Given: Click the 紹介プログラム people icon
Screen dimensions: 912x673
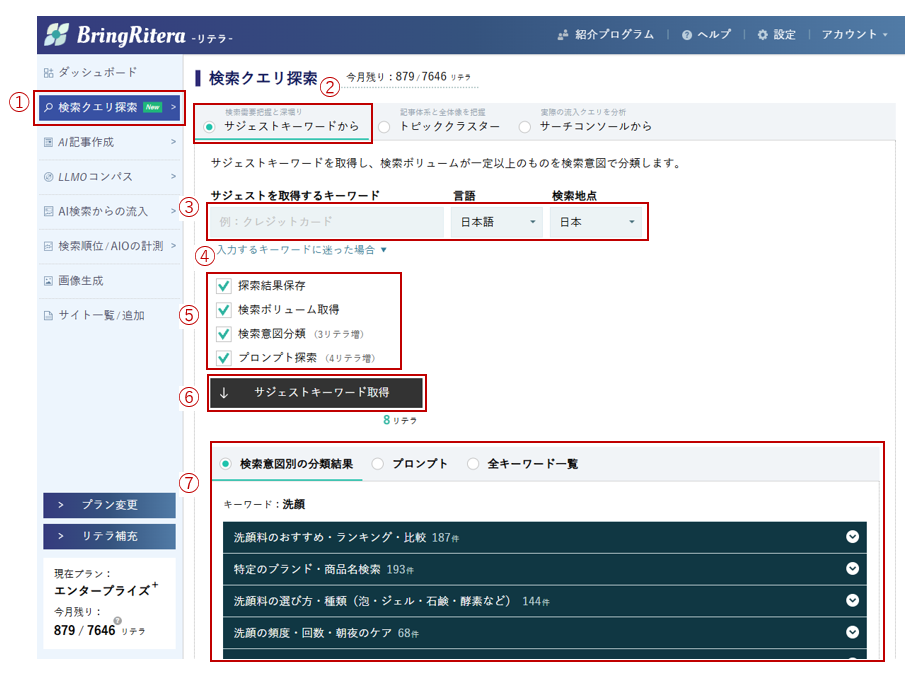Looking at the screenshot, I should click(x=562, y=35).
